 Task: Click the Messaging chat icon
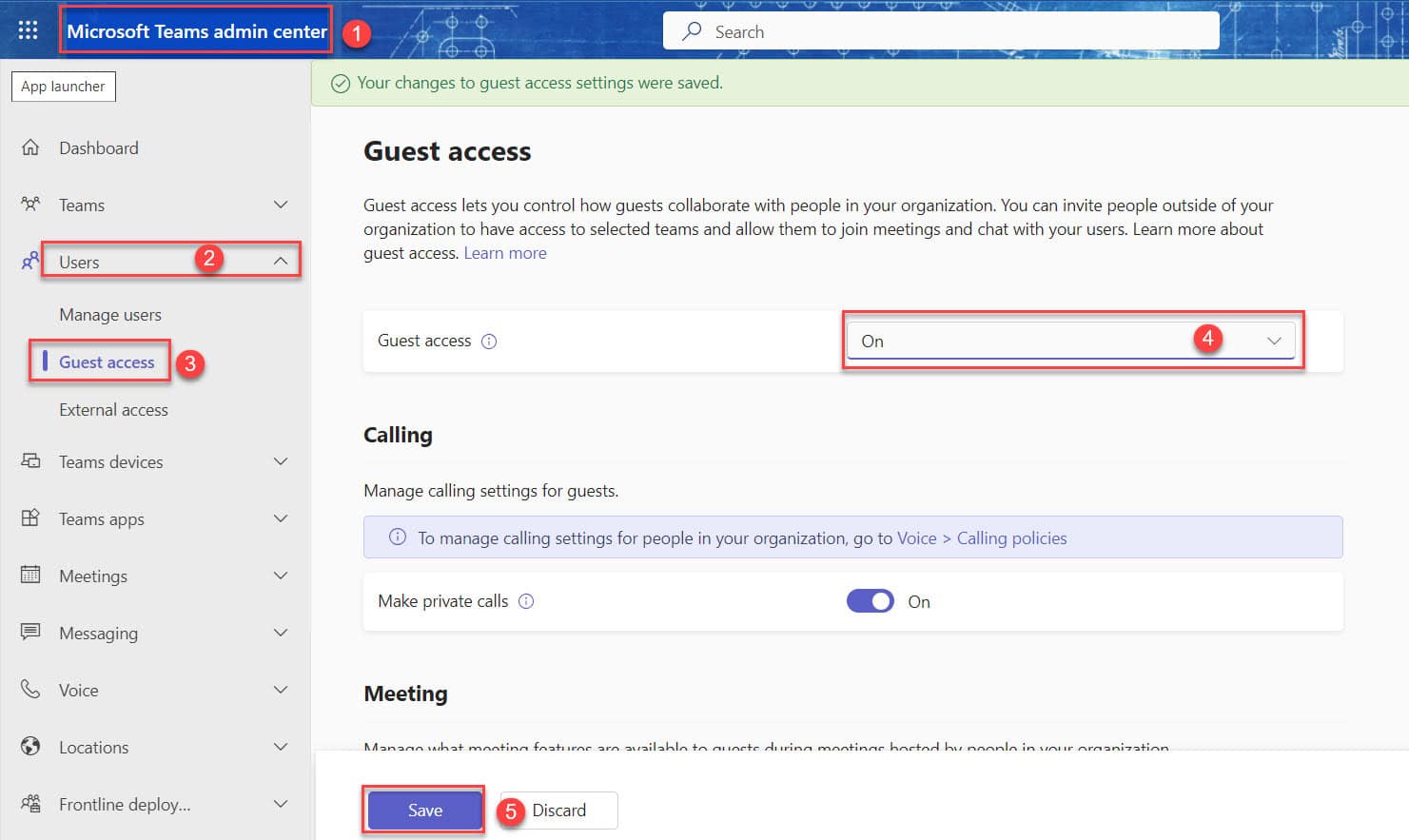click(30, 632)
